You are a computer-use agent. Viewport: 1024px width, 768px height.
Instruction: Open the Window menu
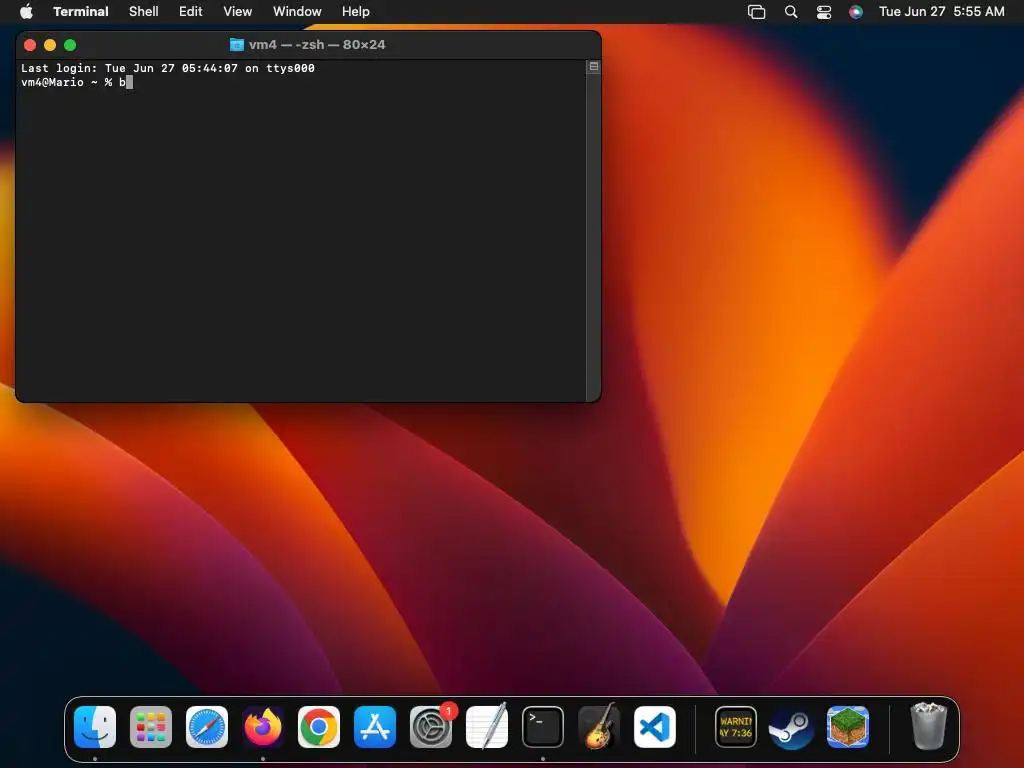297,11
